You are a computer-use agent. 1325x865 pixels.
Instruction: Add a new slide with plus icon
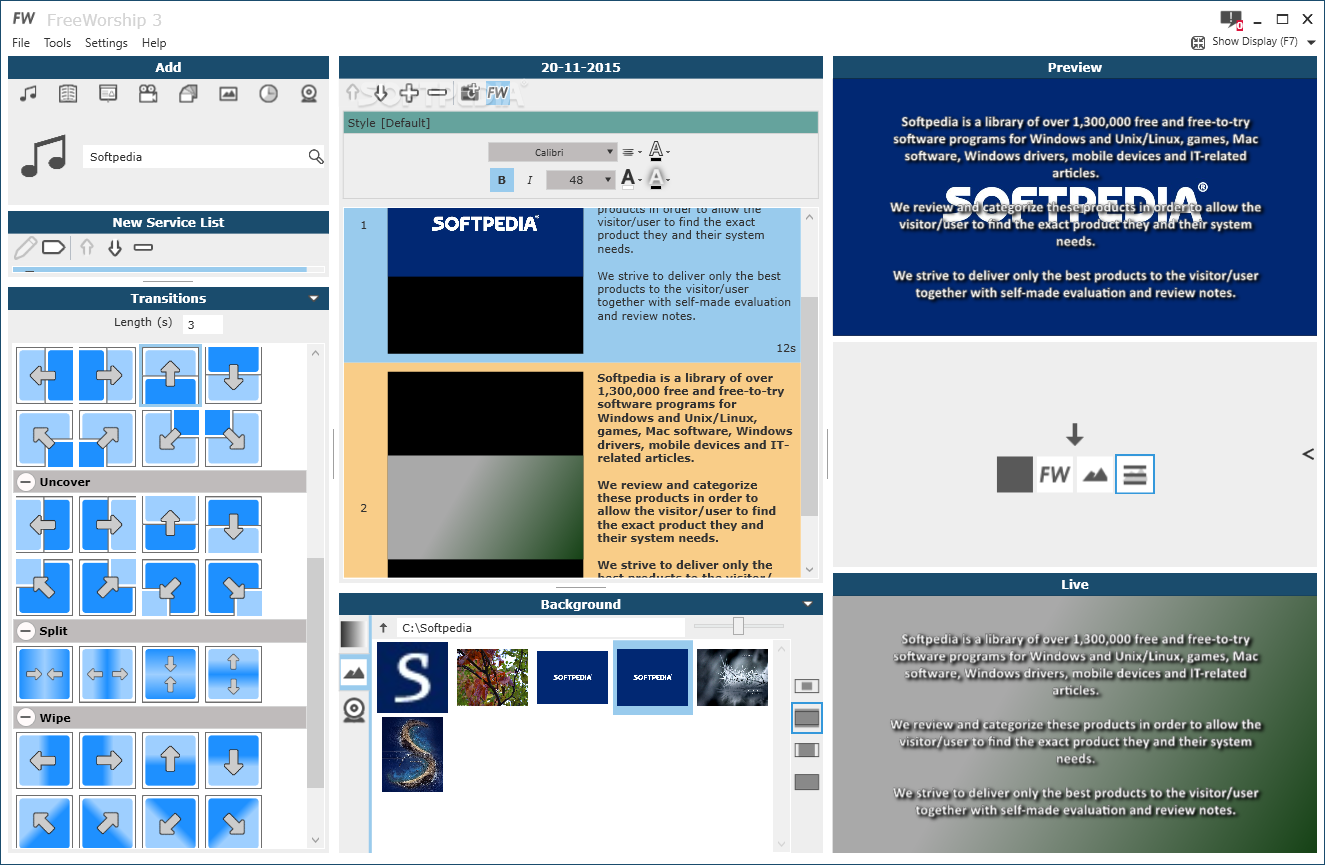[409, 93]
